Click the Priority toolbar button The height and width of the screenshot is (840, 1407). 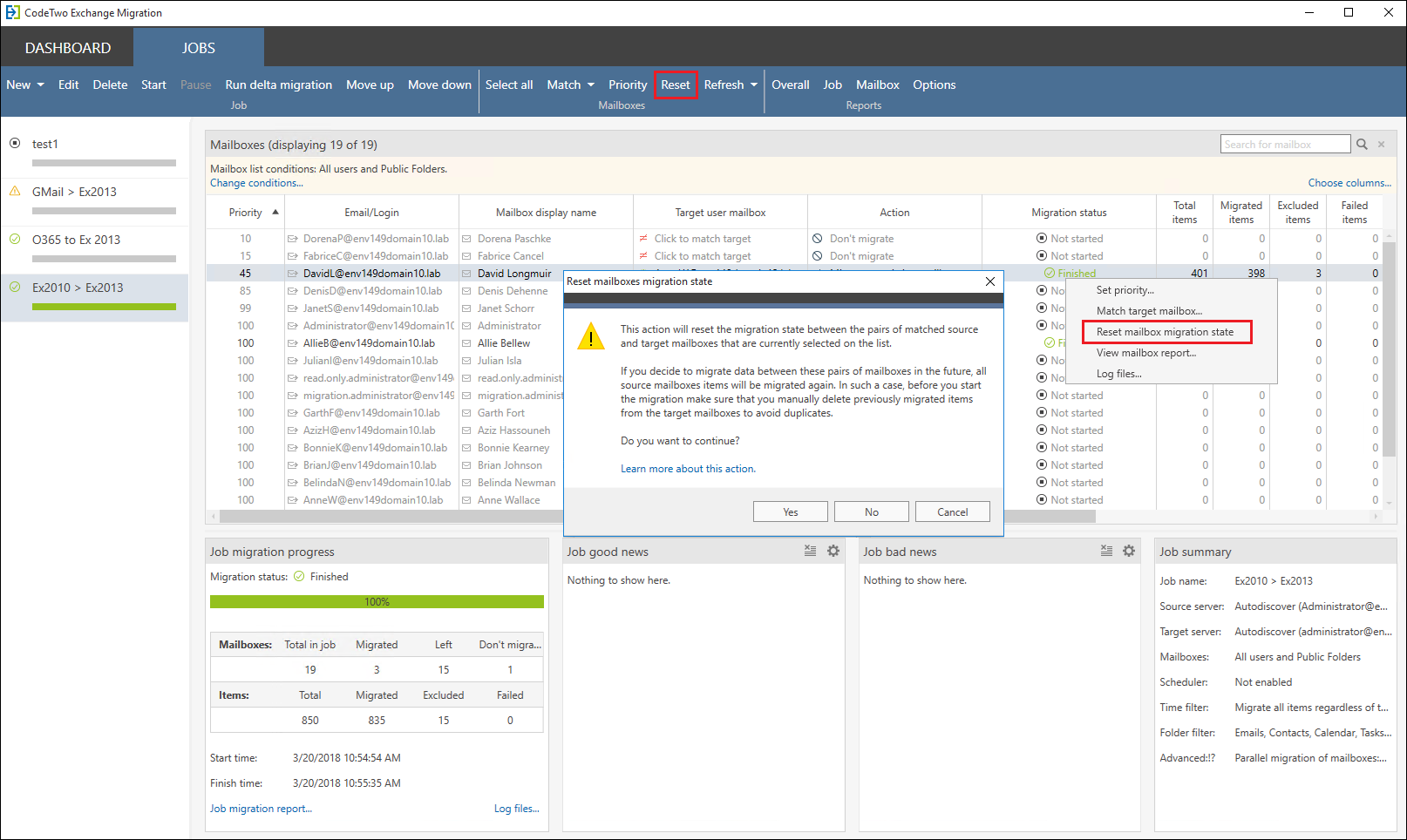click(x=628, y=85)
